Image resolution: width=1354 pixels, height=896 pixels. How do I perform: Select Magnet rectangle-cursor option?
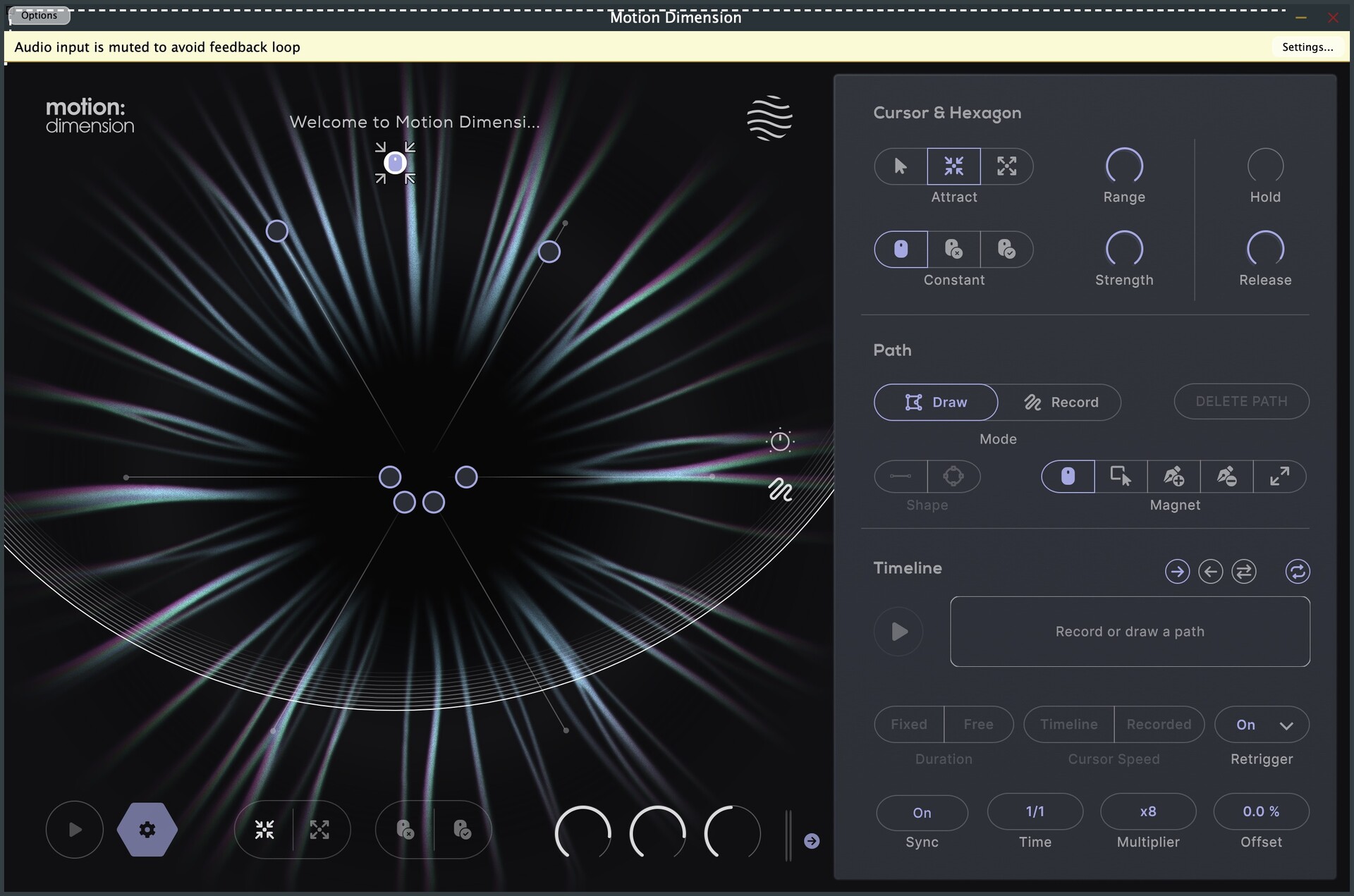pyautogui.click(x=1121, y=476)
